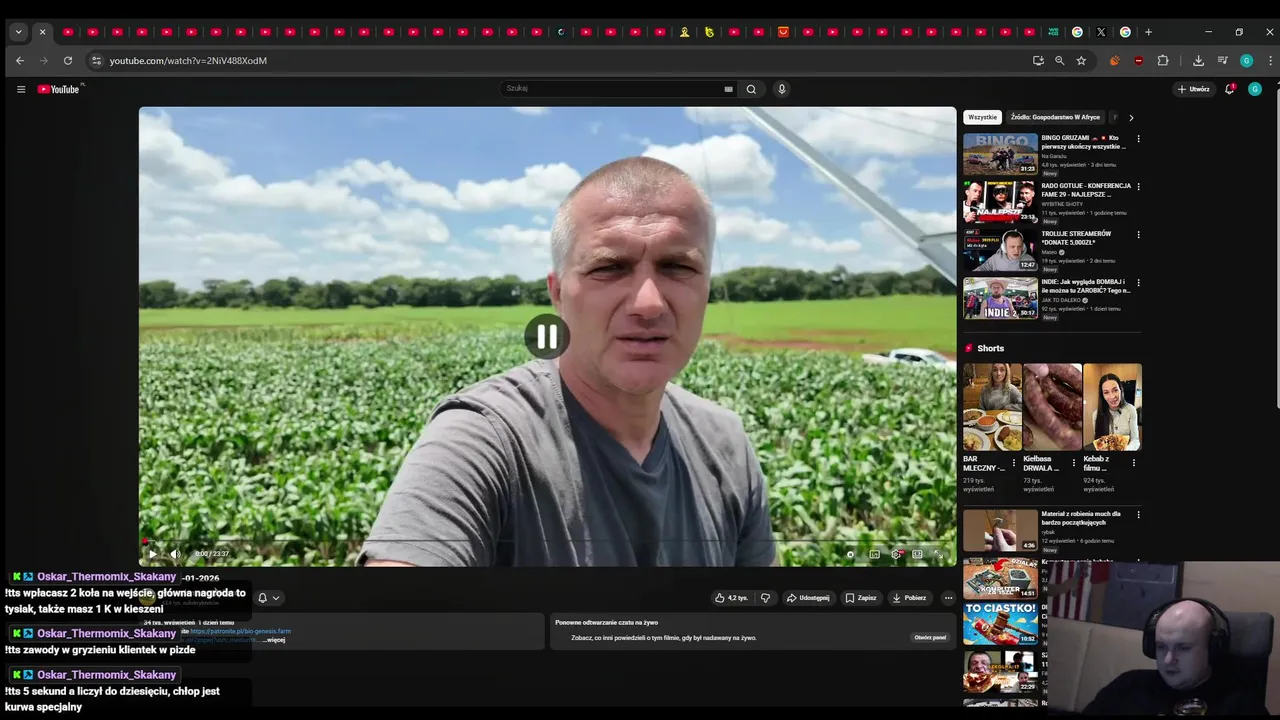Open the Chrome three-dot menu
This screenshot has height=720, width=1280.
(x=1270, y=61)
